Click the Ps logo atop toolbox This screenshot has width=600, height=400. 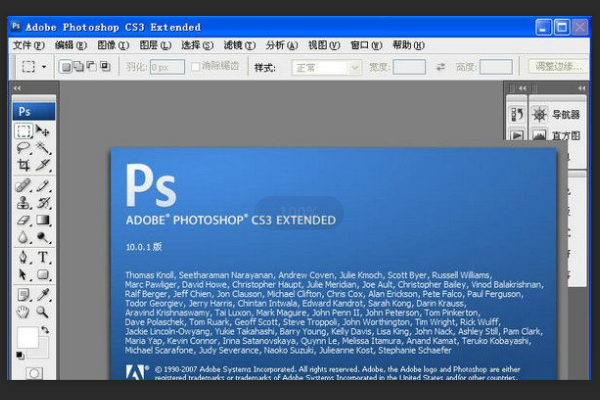point(34,111)
